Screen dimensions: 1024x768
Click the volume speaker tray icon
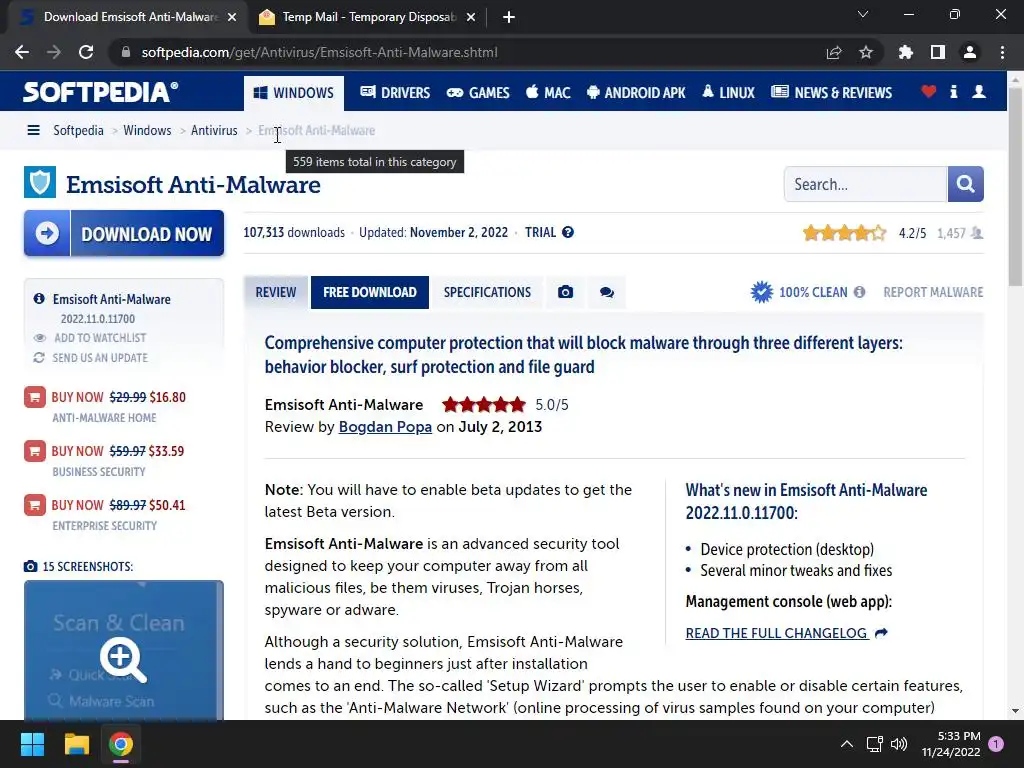899,744
